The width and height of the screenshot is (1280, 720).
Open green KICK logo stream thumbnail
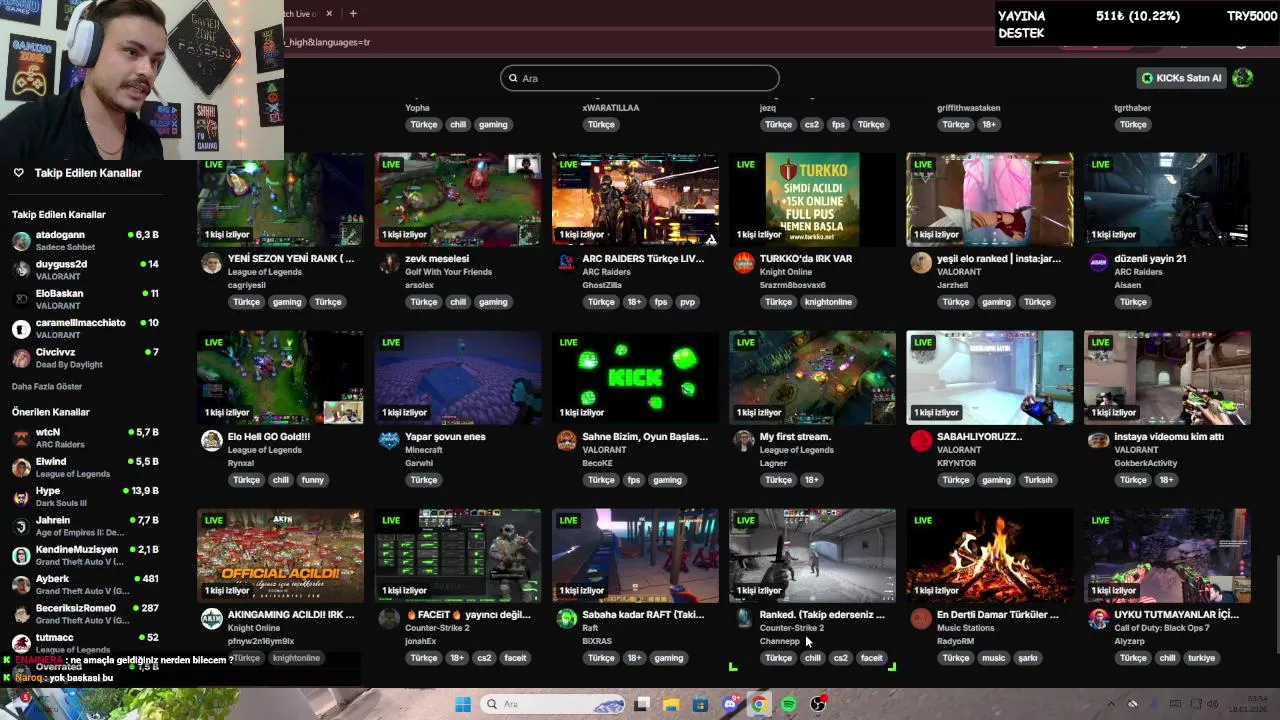point(635,377)
